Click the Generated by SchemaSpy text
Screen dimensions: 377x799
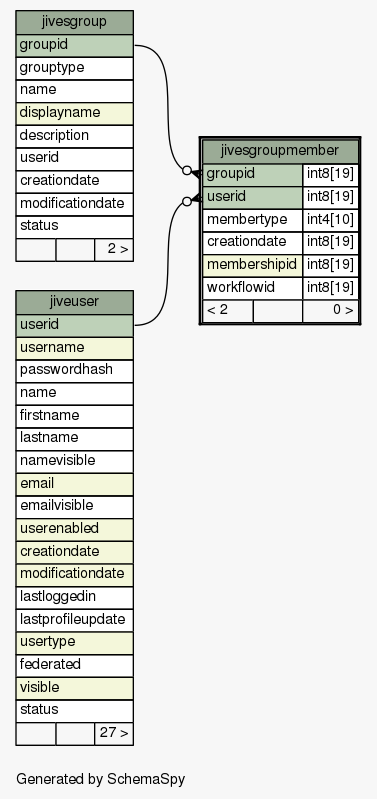[100, 779]
